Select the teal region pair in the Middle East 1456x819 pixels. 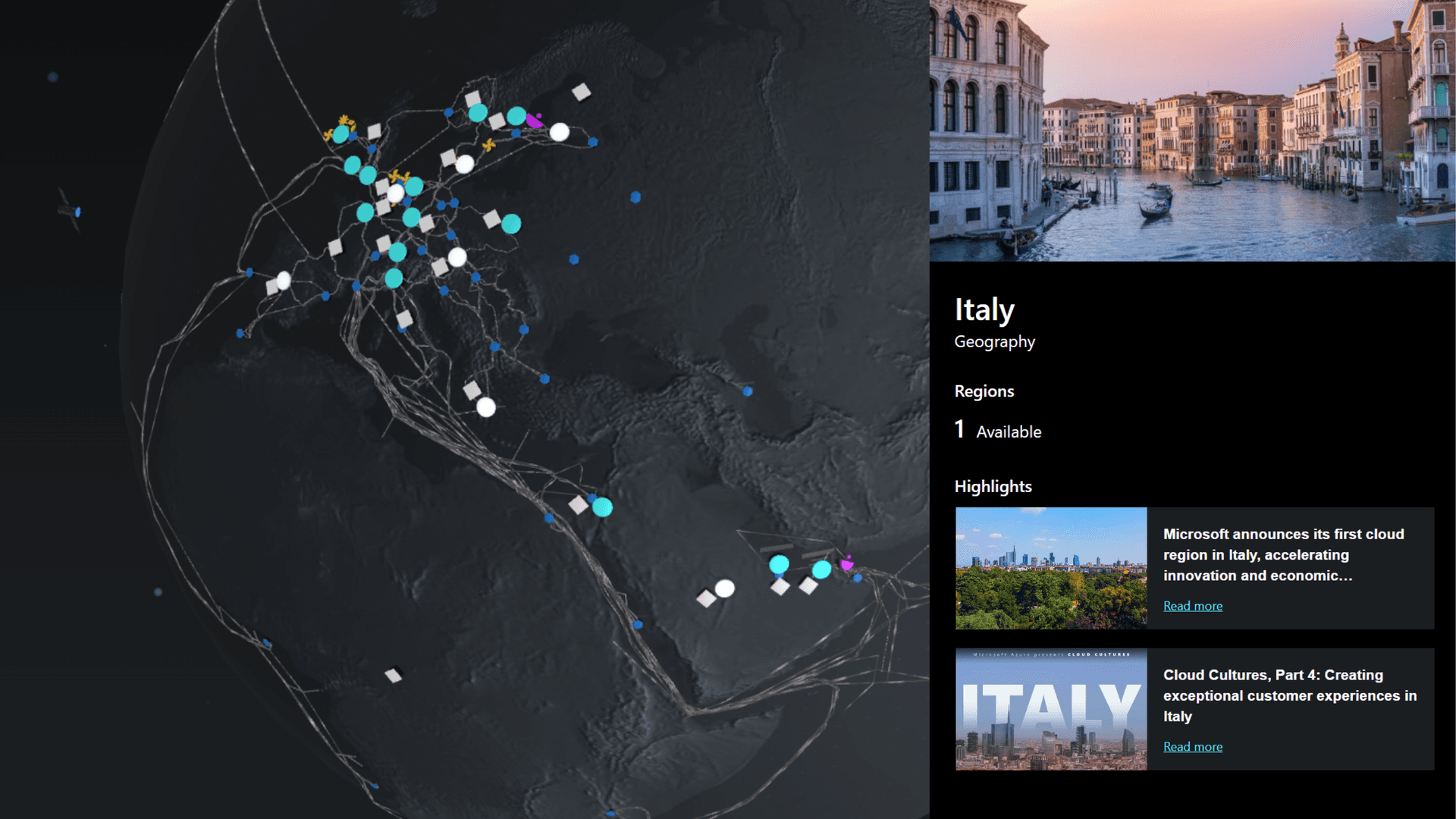779,564
